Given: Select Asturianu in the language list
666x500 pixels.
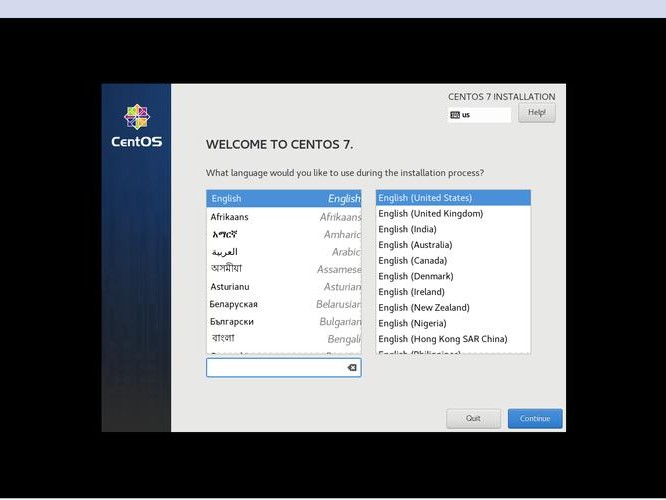Looking at the screenshot, I should click(284, 287).
